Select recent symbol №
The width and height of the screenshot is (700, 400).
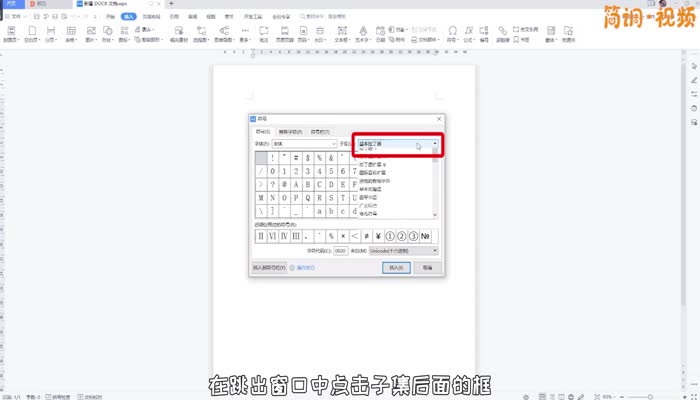(425, 236)
